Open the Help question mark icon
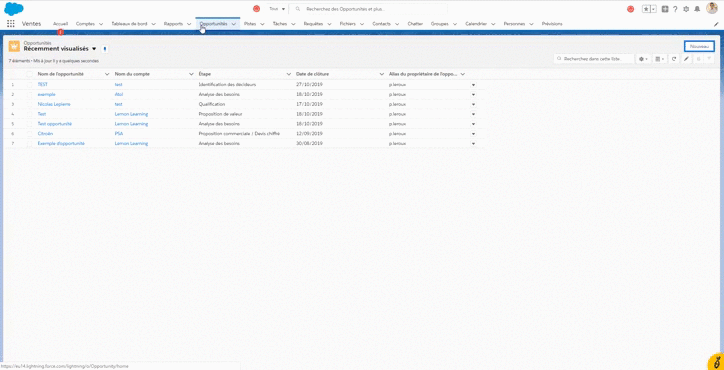Screen dimensions: 724x370 click(675, 9)
